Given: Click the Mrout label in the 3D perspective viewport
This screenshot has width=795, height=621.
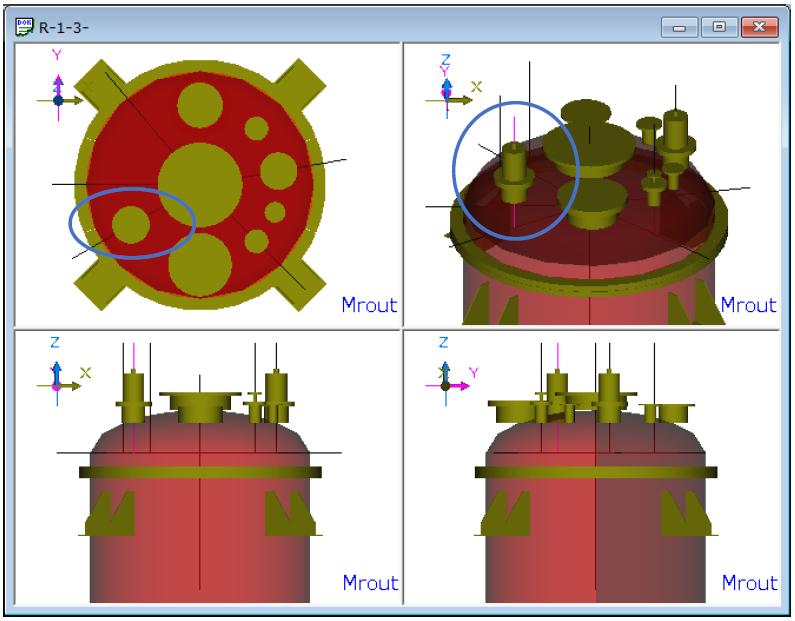Looking at the screenshot, I should tap(748, 305).
